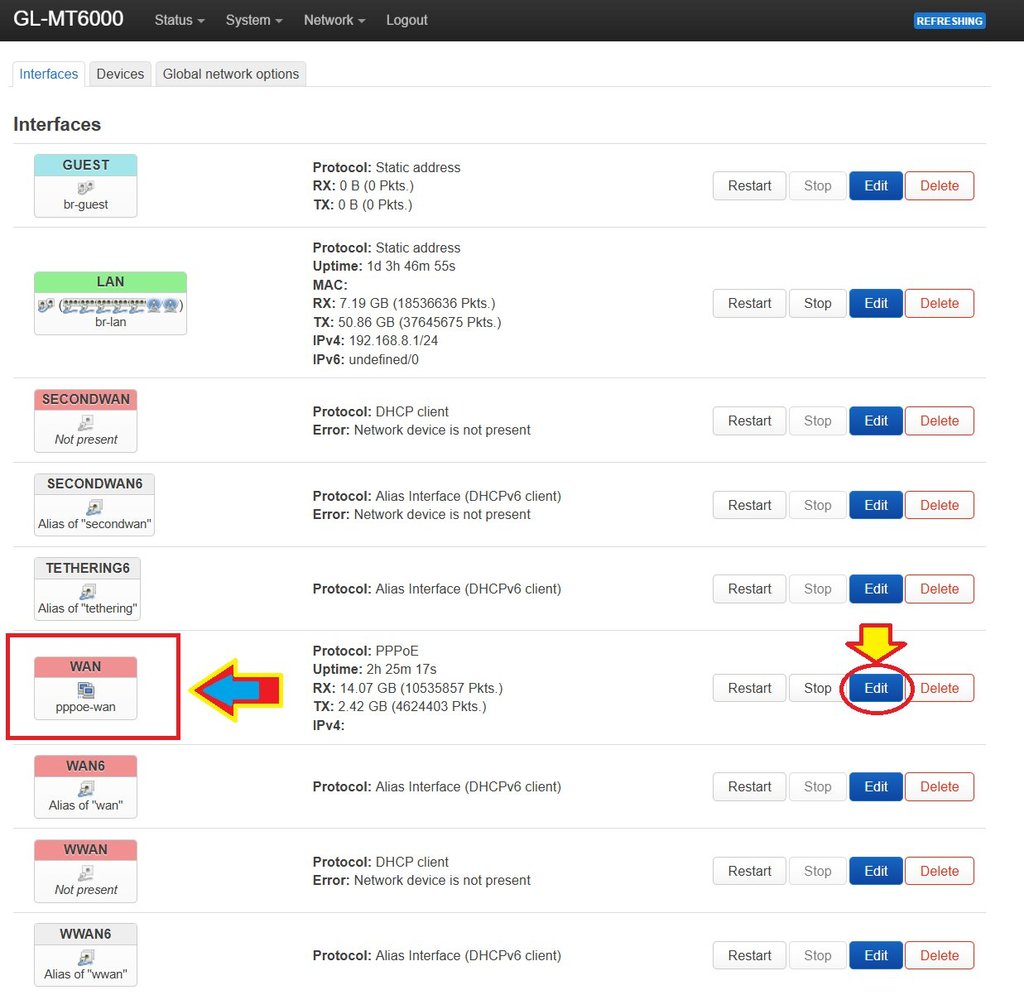Click the SECONDWAN not-present device icon
Viewport: 1024px width, 995px height.
click(x=86, y=422)
